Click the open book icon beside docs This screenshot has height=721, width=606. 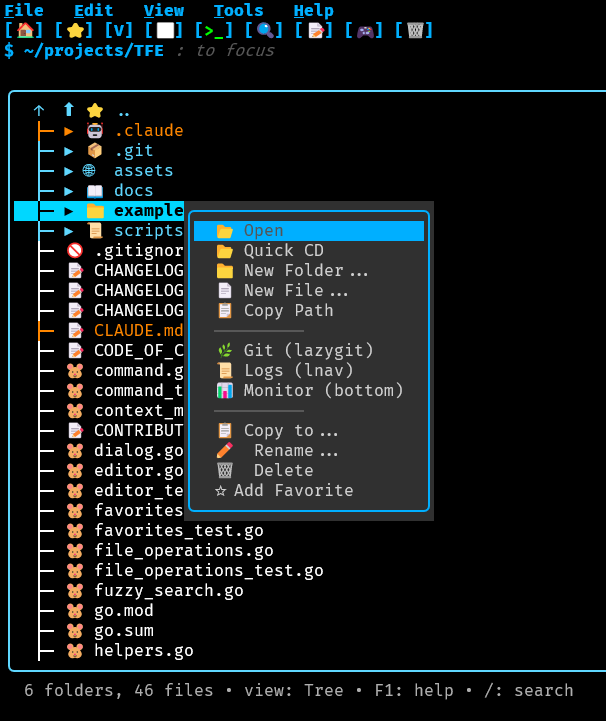(x=95, y=191)
